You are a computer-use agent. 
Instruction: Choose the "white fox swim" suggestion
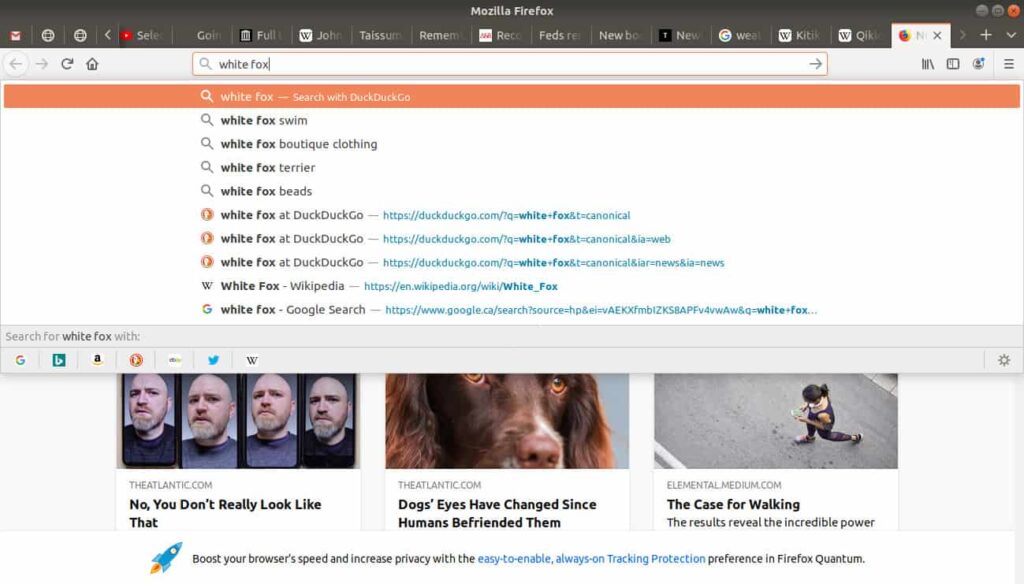pos(511,120)
